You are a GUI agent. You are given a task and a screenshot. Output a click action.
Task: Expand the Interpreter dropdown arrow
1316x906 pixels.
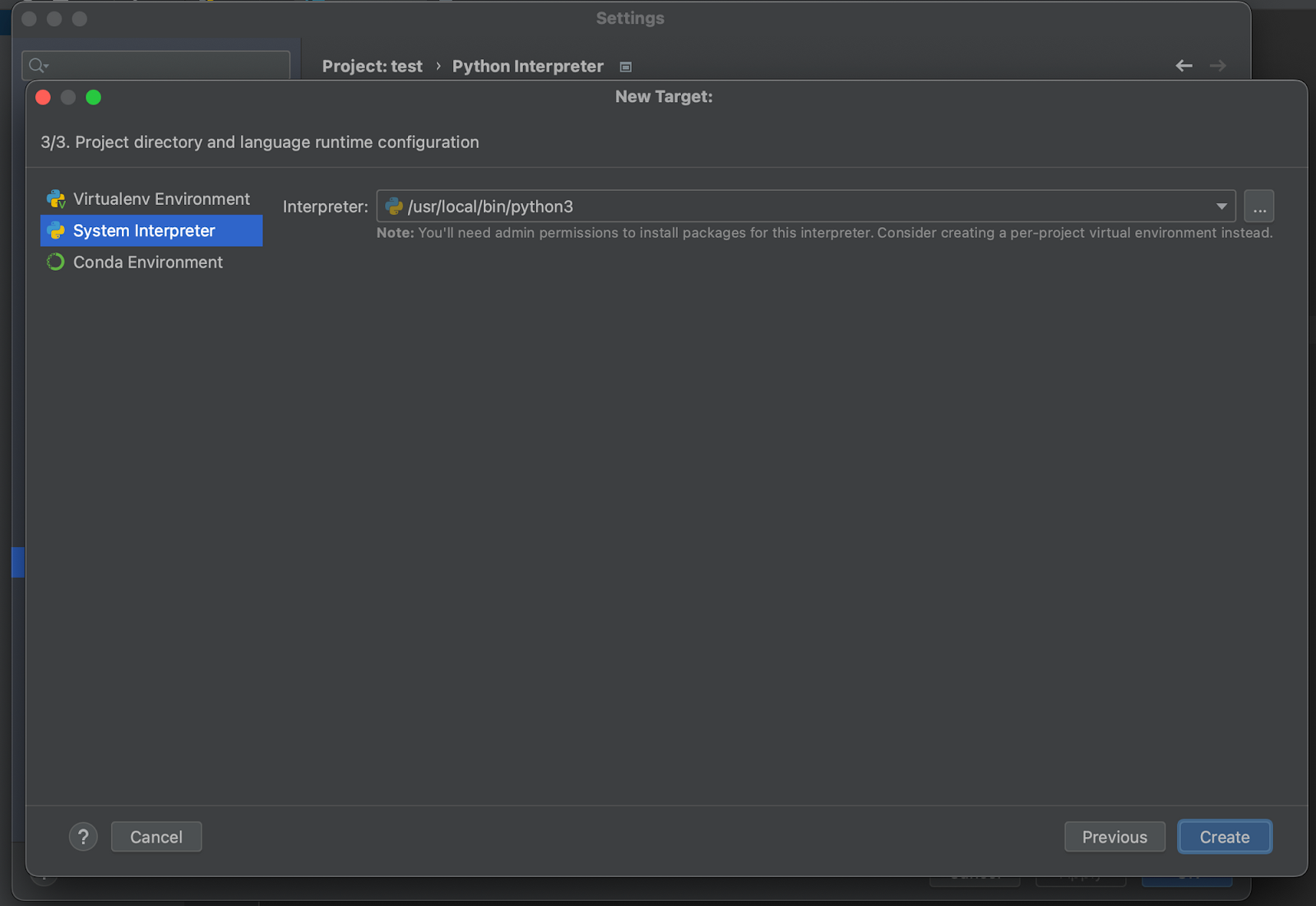pyautogui.click(x=1221, y=207)
